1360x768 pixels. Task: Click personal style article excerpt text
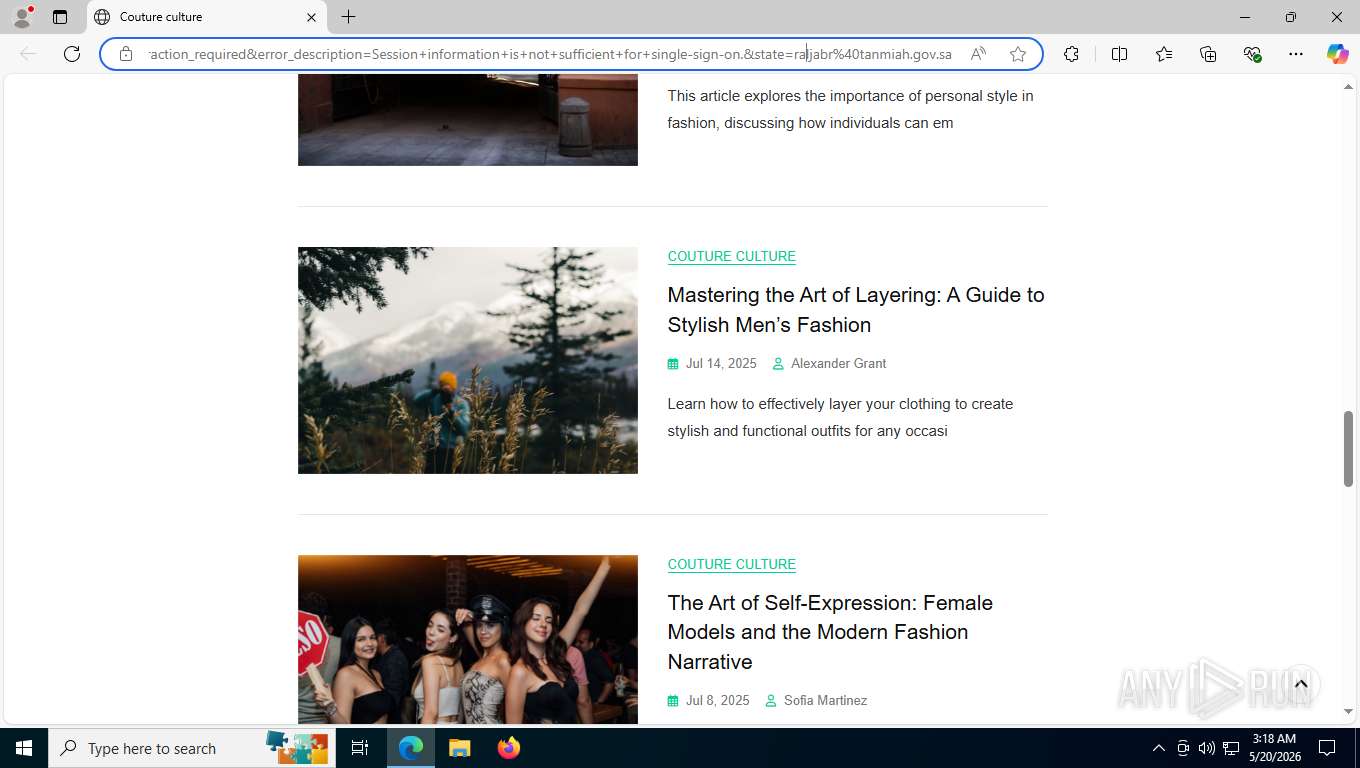coord(850,110)
